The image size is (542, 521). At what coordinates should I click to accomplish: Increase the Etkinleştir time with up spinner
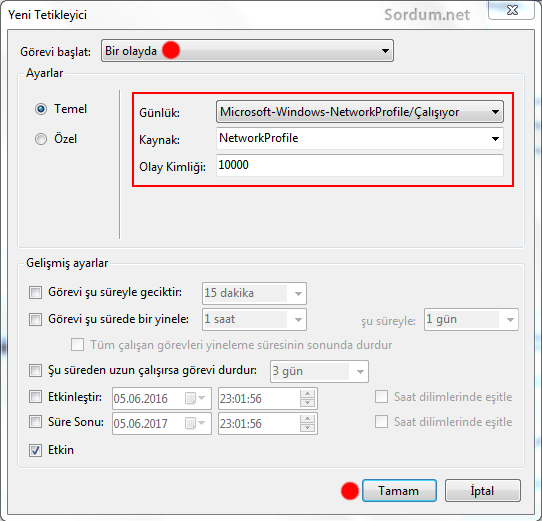pyautogui.click(x=307, y=394)
